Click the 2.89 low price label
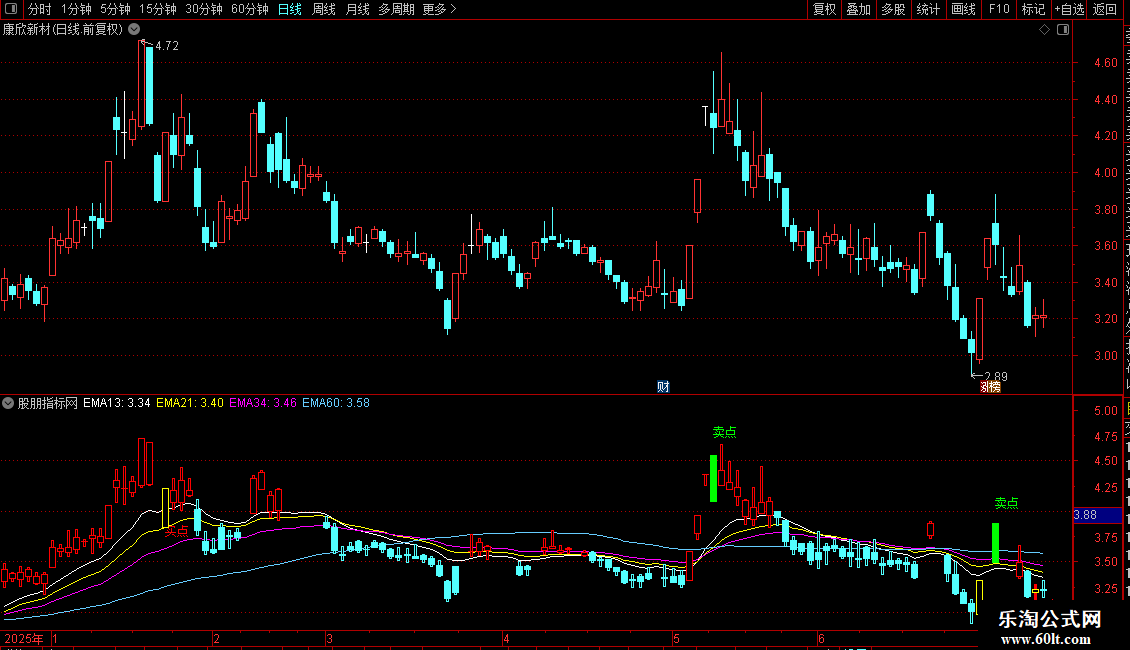1130x650 pixels. pos(996,376)
